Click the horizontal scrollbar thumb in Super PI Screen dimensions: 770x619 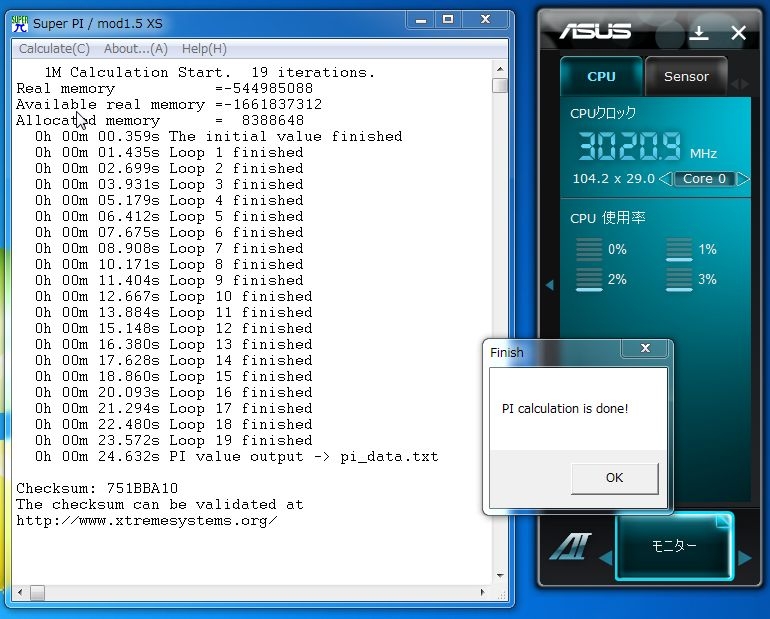coord(37,592)
